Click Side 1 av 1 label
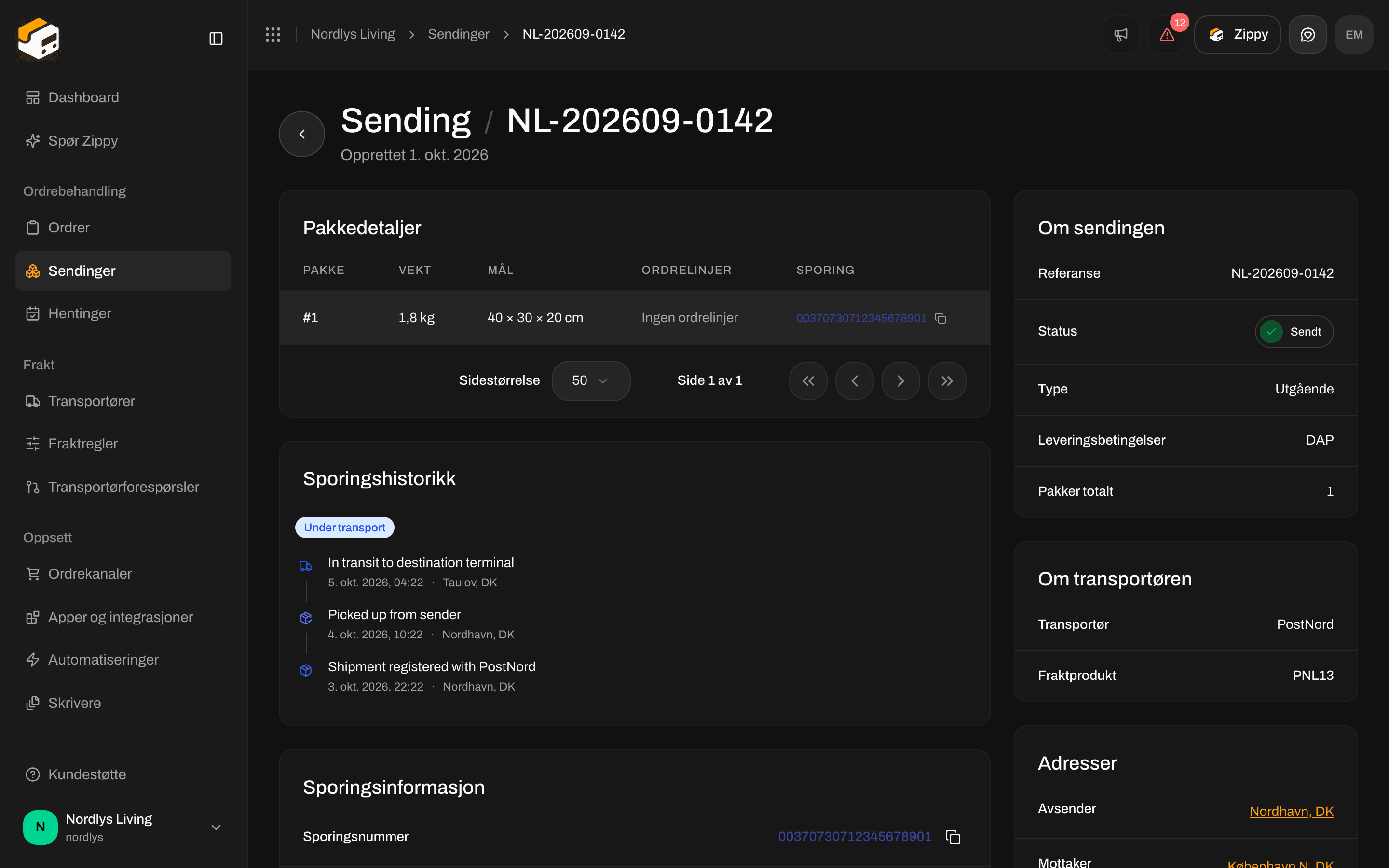This screenshot has height=868, width=1389. point(709,380)
